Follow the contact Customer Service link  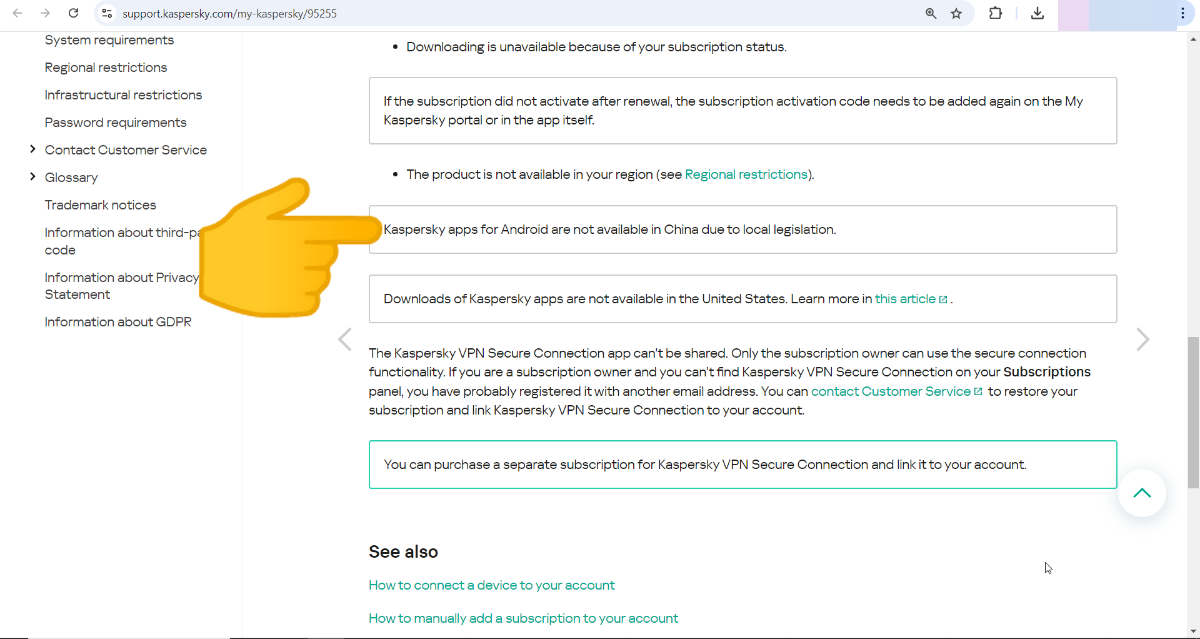[x=897, y=391]
